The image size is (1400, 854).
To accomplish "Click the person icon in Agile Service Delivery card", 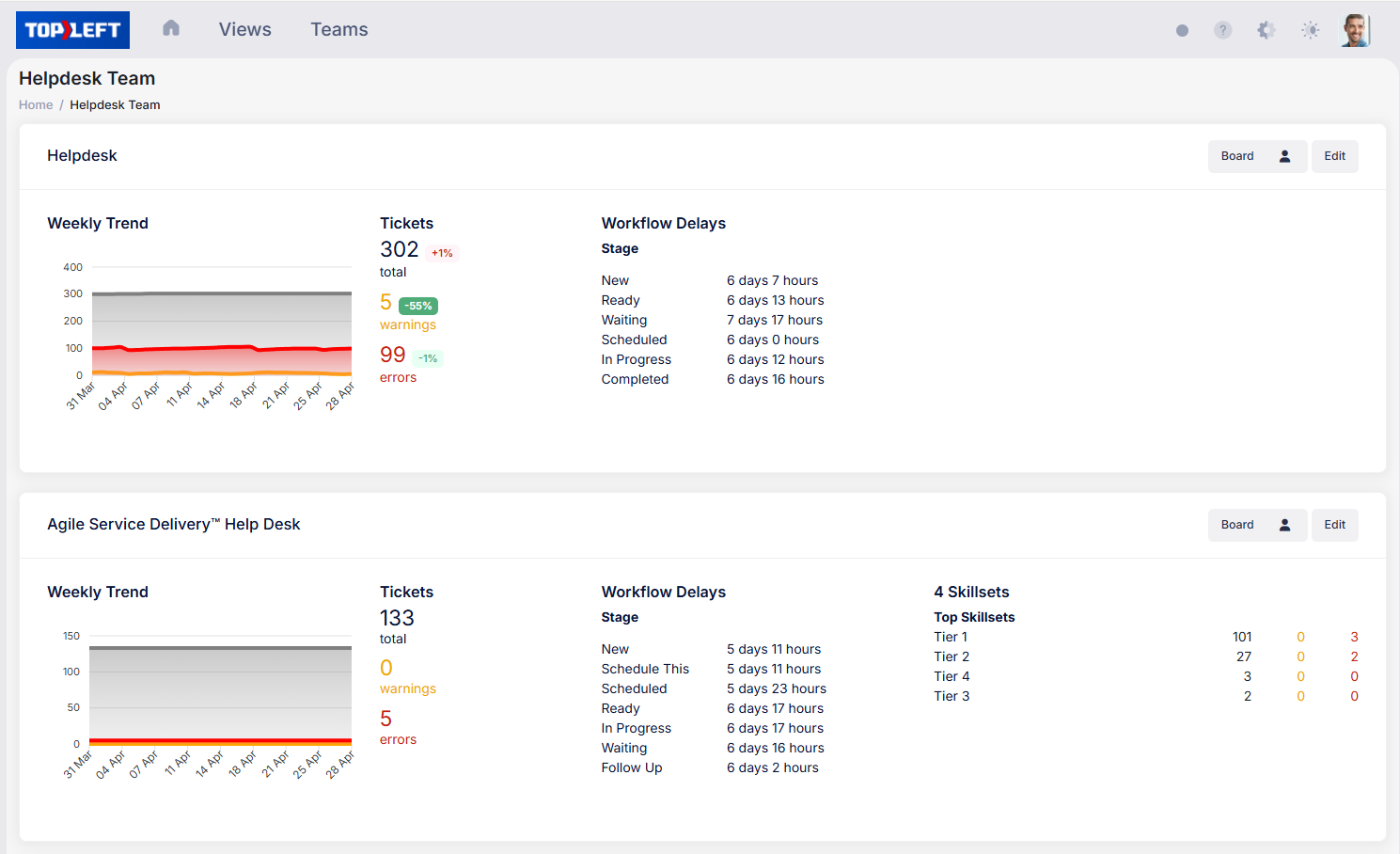I will pyautogui.click(x=1284, y=525).
